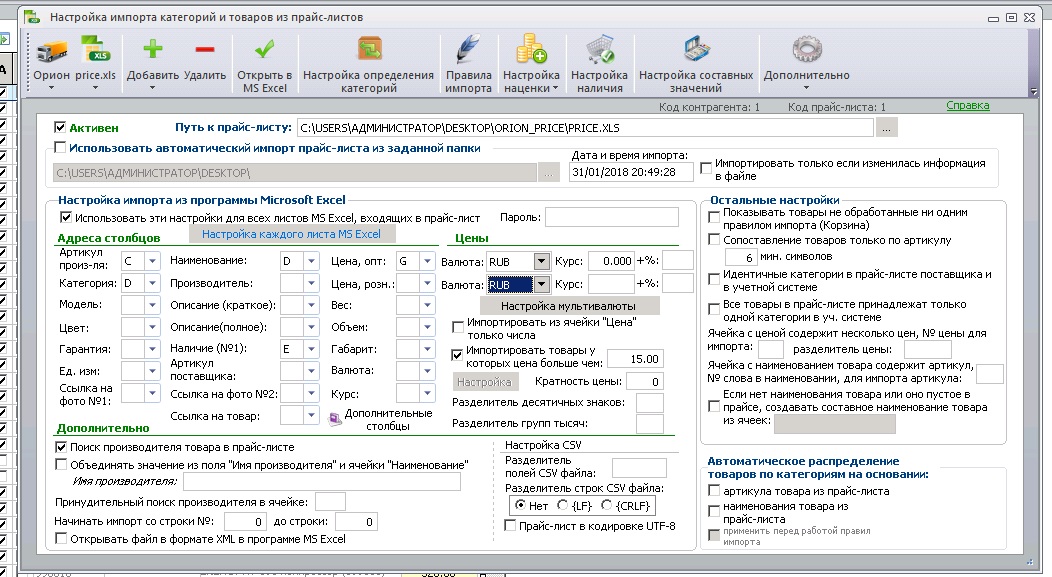Screen dimensions: 1052x577
Task: Click Разделитель десятичных знаков field
Action: (x=649, y=403)
